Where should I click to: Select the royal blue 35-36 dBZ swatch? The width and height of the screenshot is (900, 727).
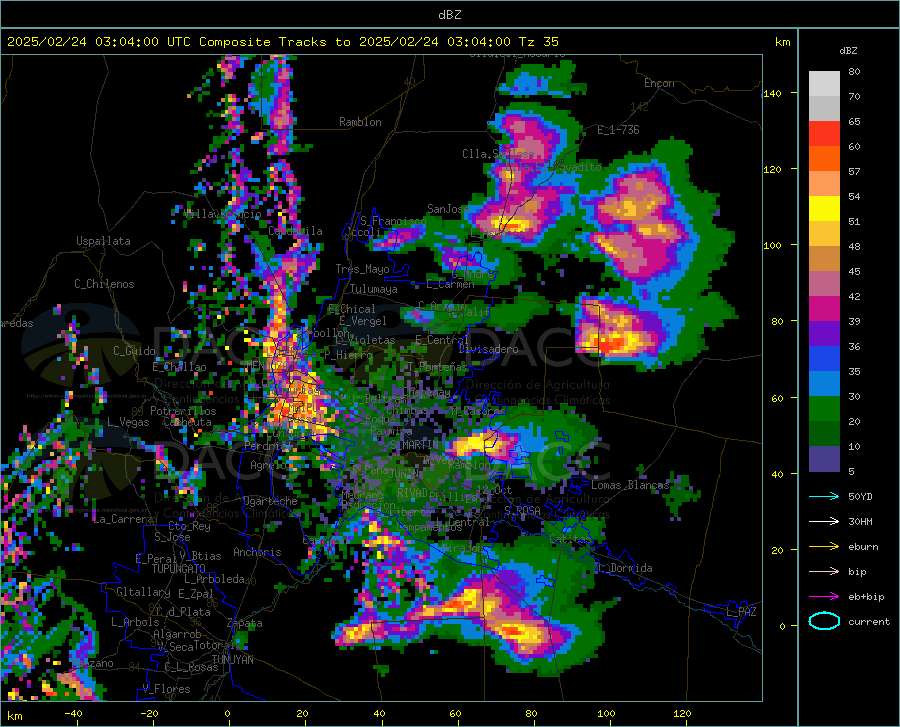click(824, 359)
